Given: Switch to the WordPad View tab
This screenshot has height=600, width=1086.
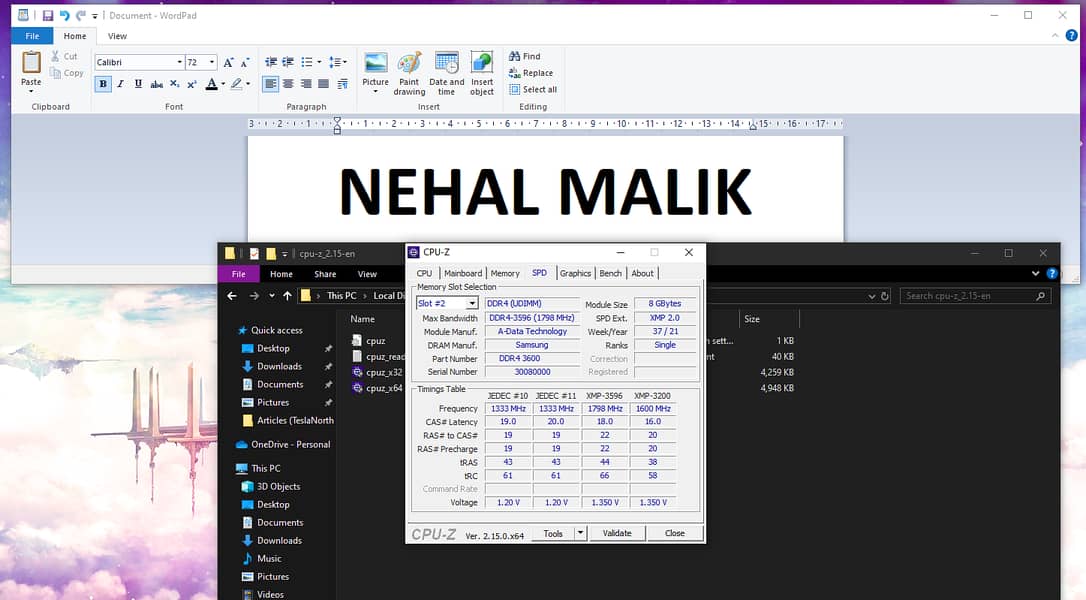Looking at the screenshot, I should 117,36.
